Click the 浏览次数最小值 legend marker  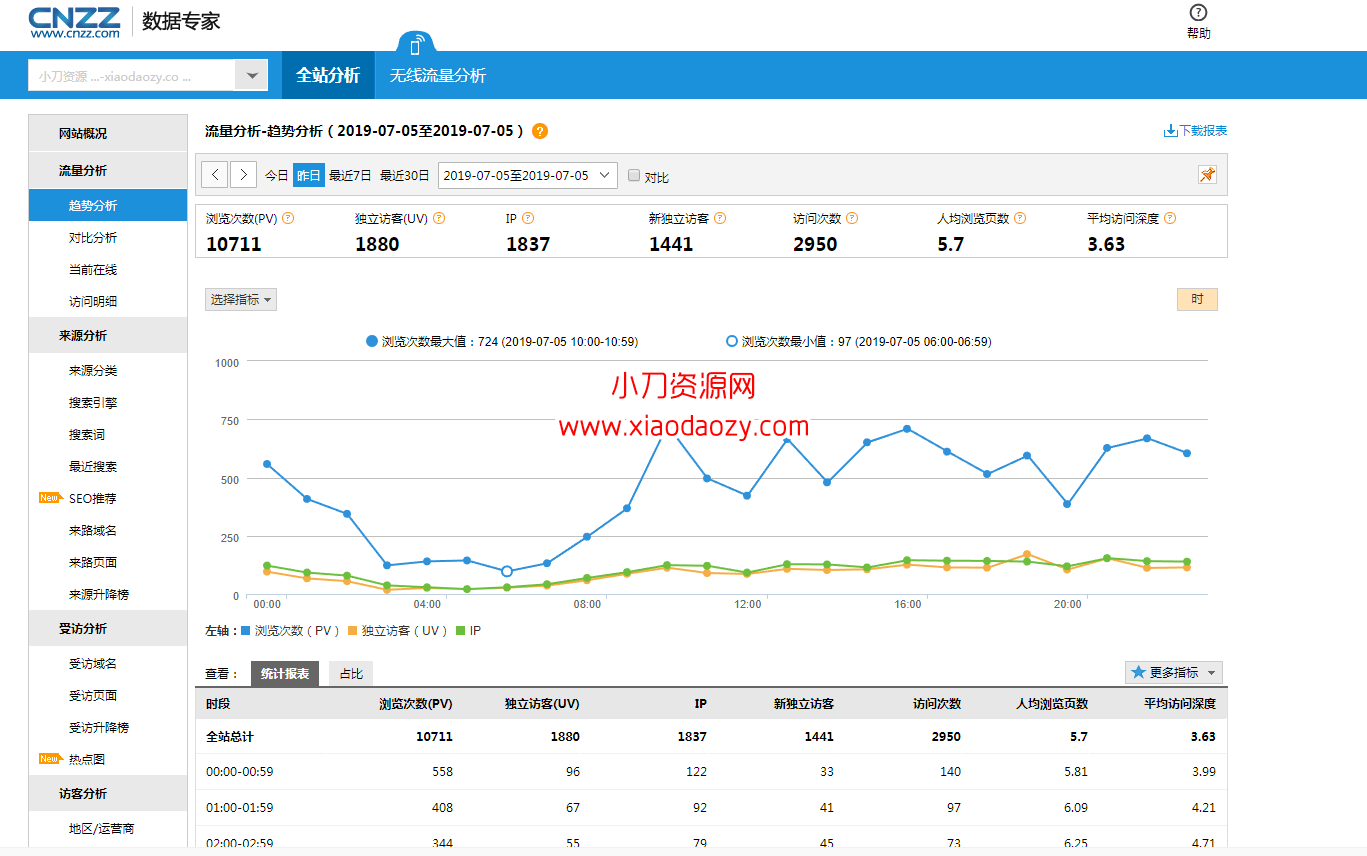tap(732, 342)
